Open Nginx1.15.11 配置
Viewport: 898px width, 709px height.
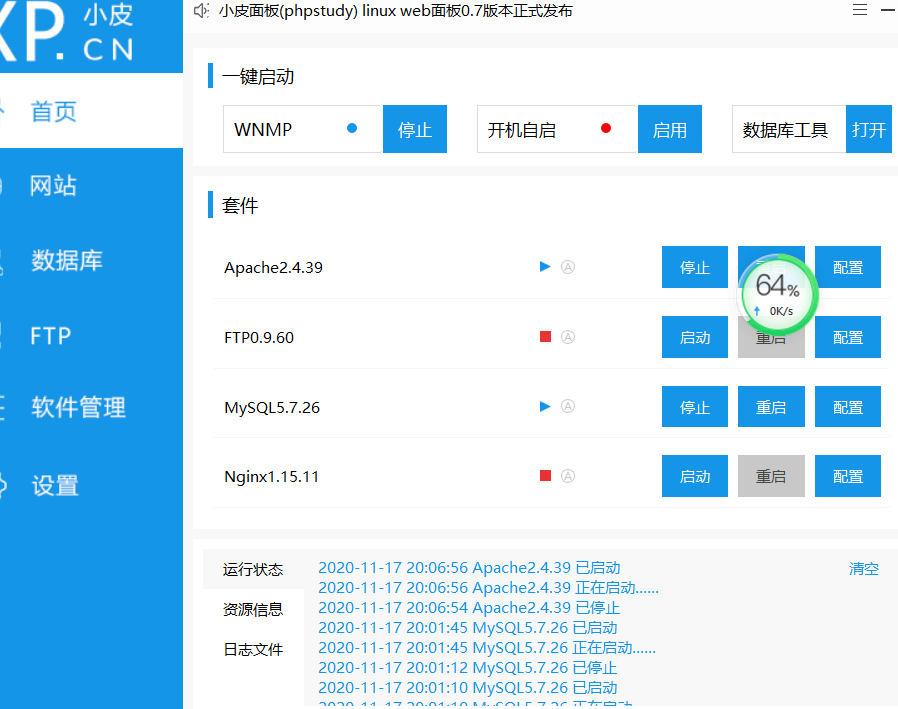click(848, 476)
